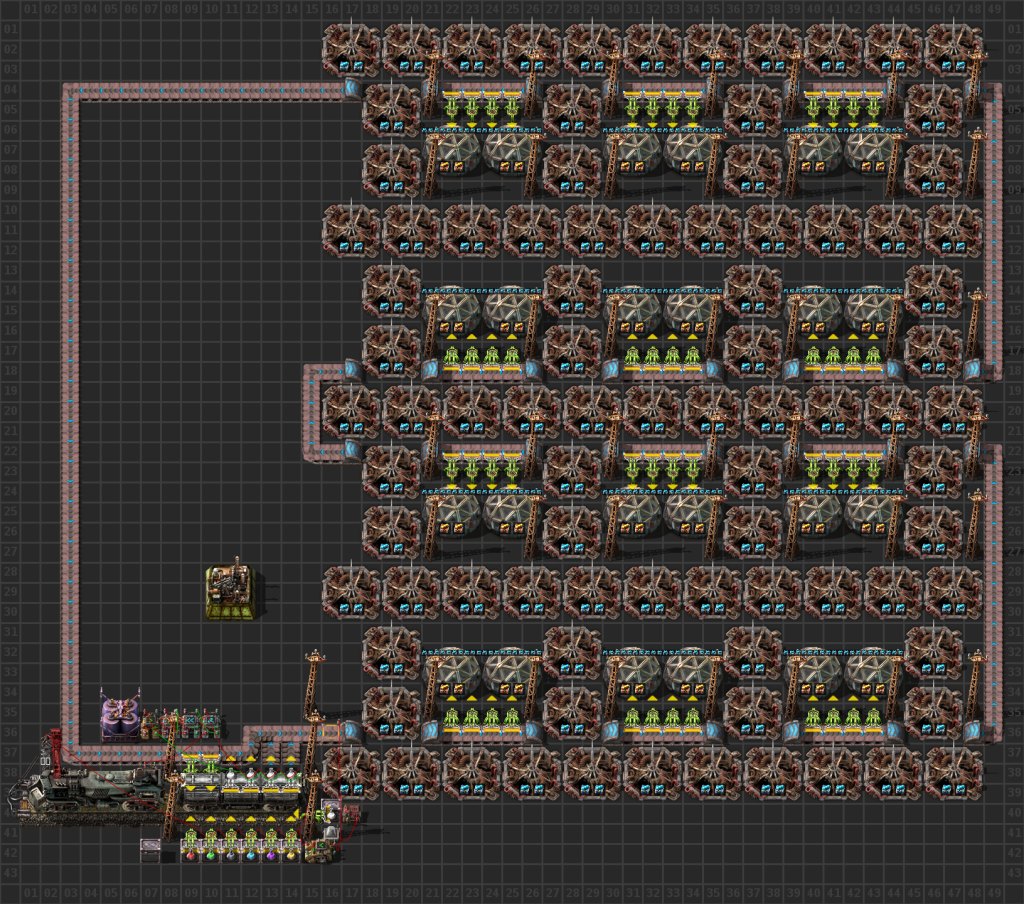Select the fourth green inserter in the top-left cluster
Viewport: 1024px width, 904px height.
pos(512,108)
